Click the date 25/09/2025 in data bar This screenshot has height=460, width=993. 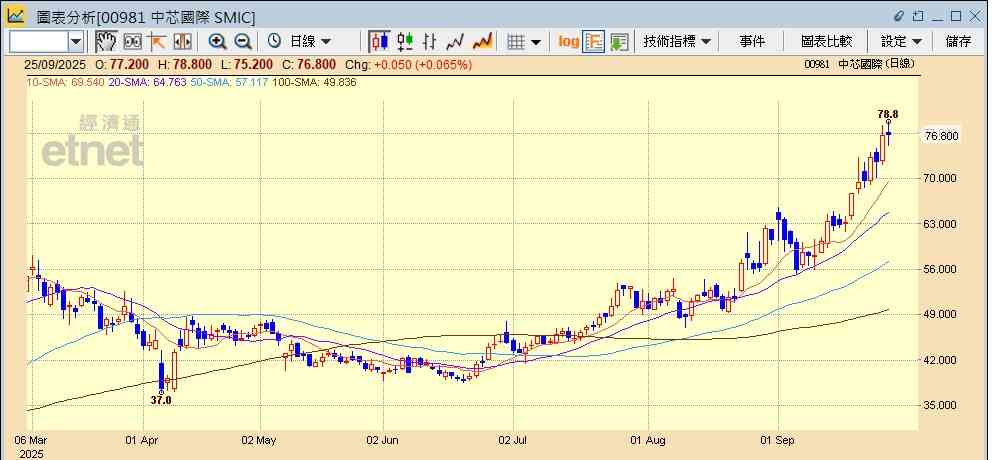click(53, 64)
